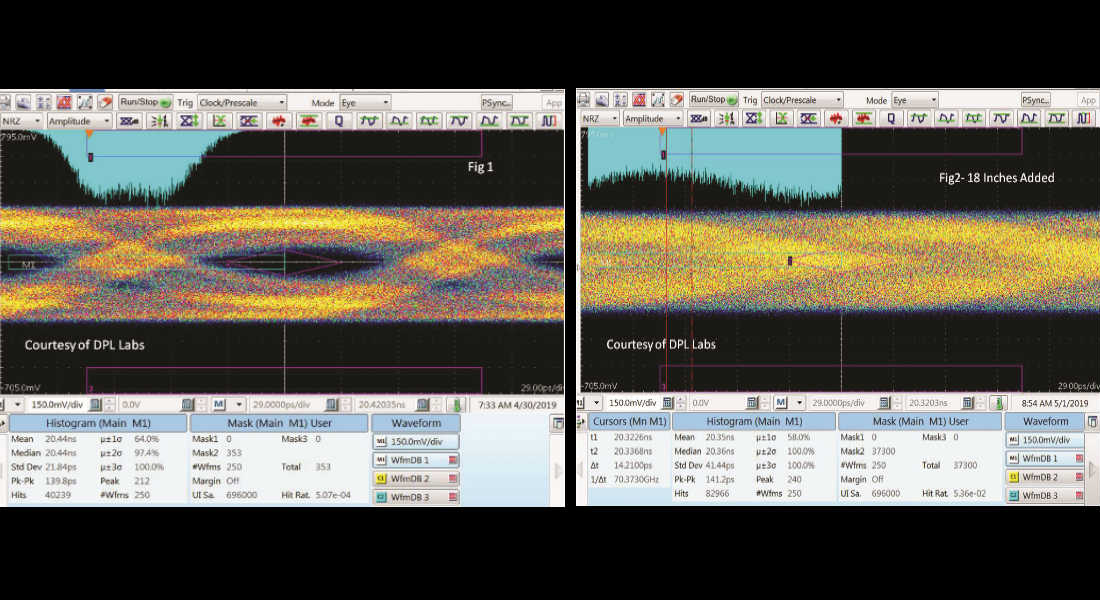Click the print icon in Fig 2 top toolbar
Viewport: 1100px width, 600px height.
pyautogui.click(x=584, y=100)
